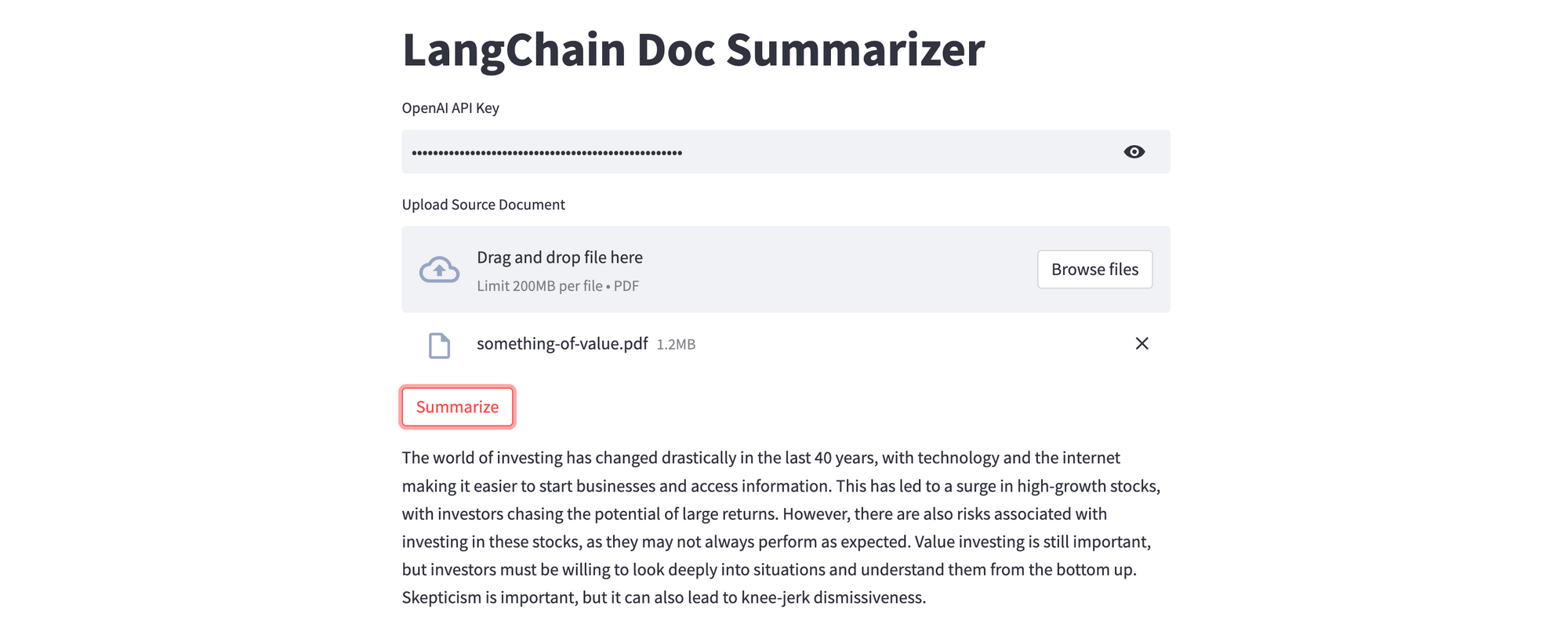
Task: Click the 1.2MB file size label
Action: (676, 344)
